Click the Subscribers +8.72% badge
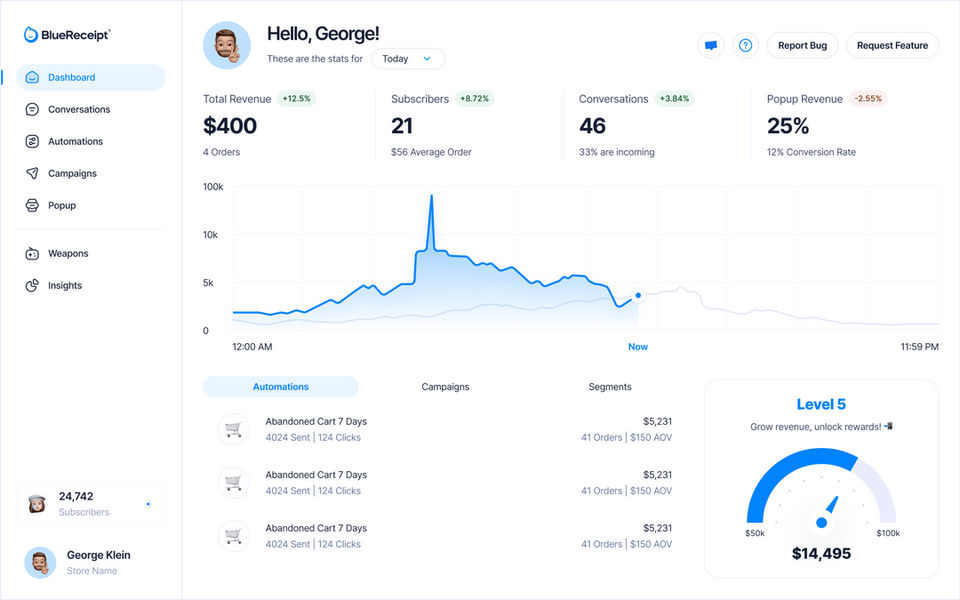Image resolution: width=960 pixels, height=600 pixels. (x=474, y=99)
